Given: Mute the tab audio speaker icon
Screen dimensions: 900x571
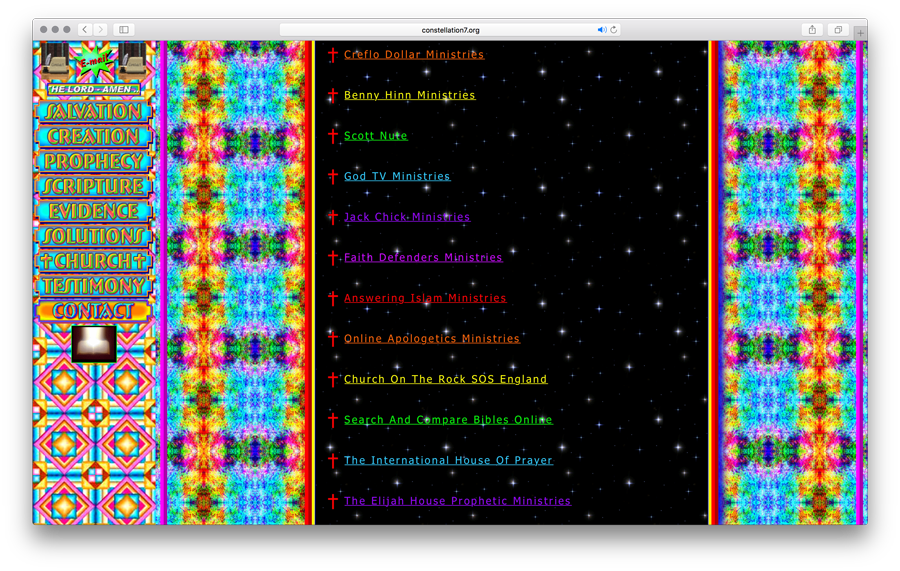Looking at the screenshot, I should 602,30.
